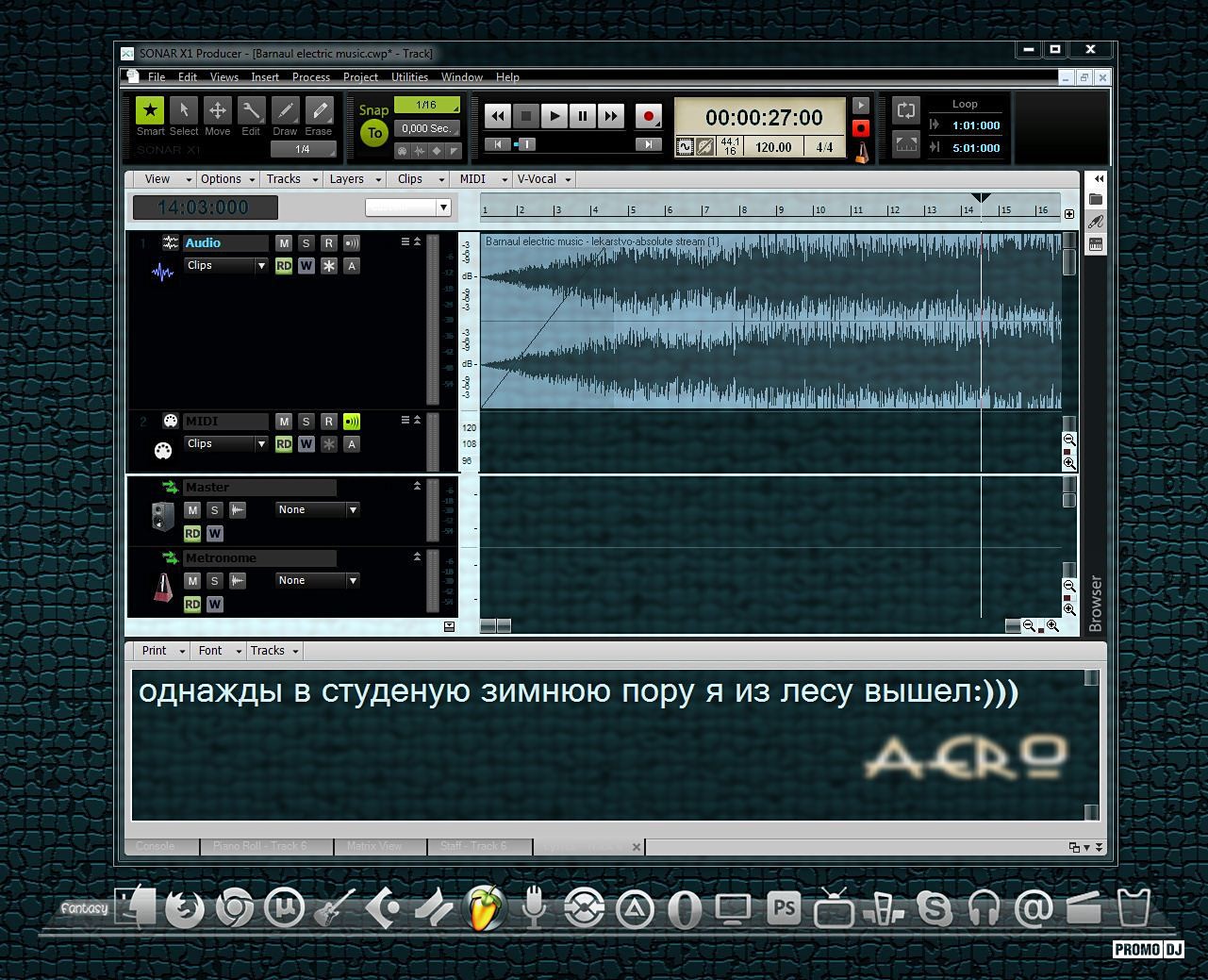Pick the Erase tool

click(319, 112)
